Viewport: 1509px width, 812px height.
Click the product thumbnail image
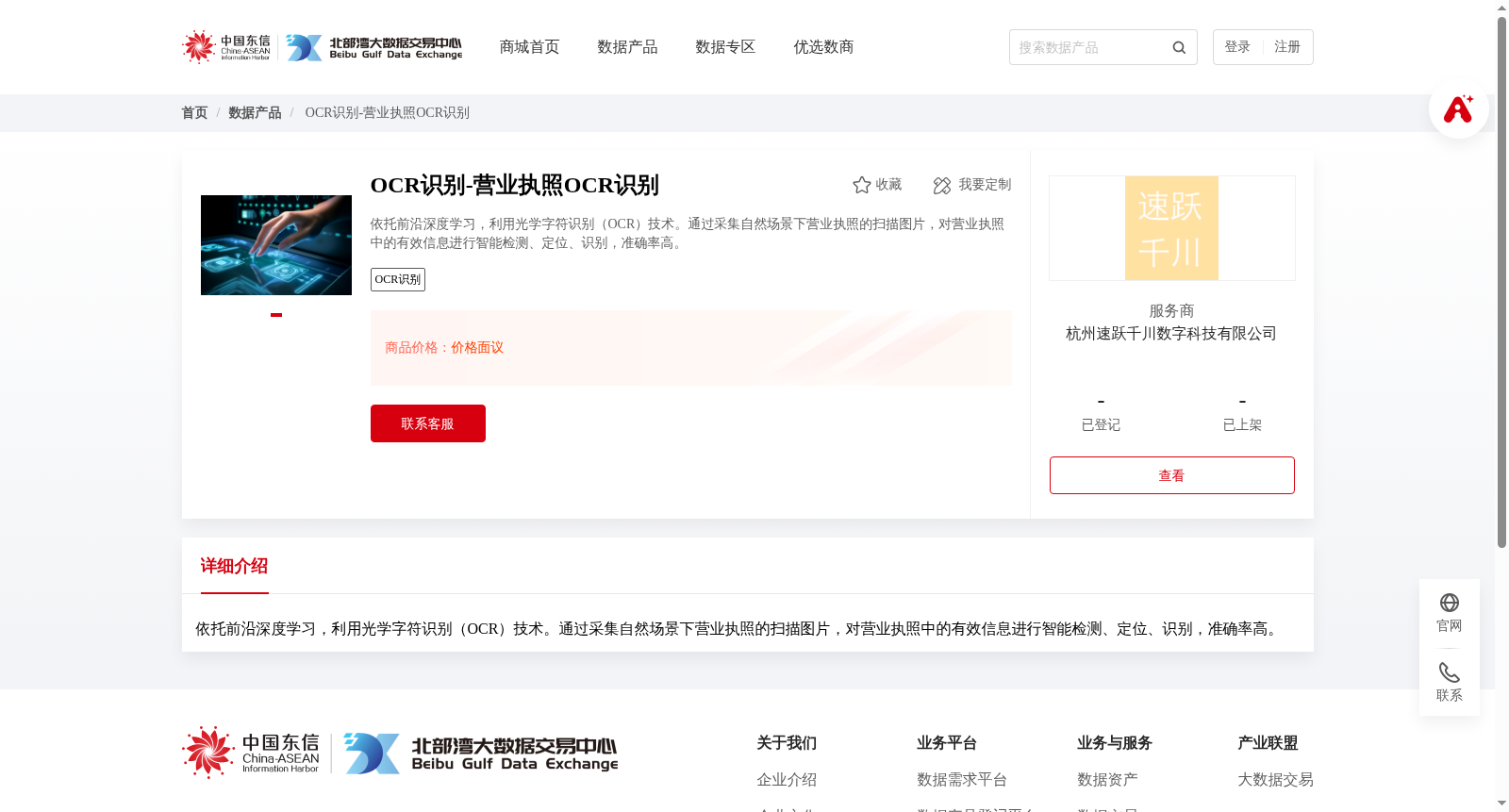pos(276,245)
